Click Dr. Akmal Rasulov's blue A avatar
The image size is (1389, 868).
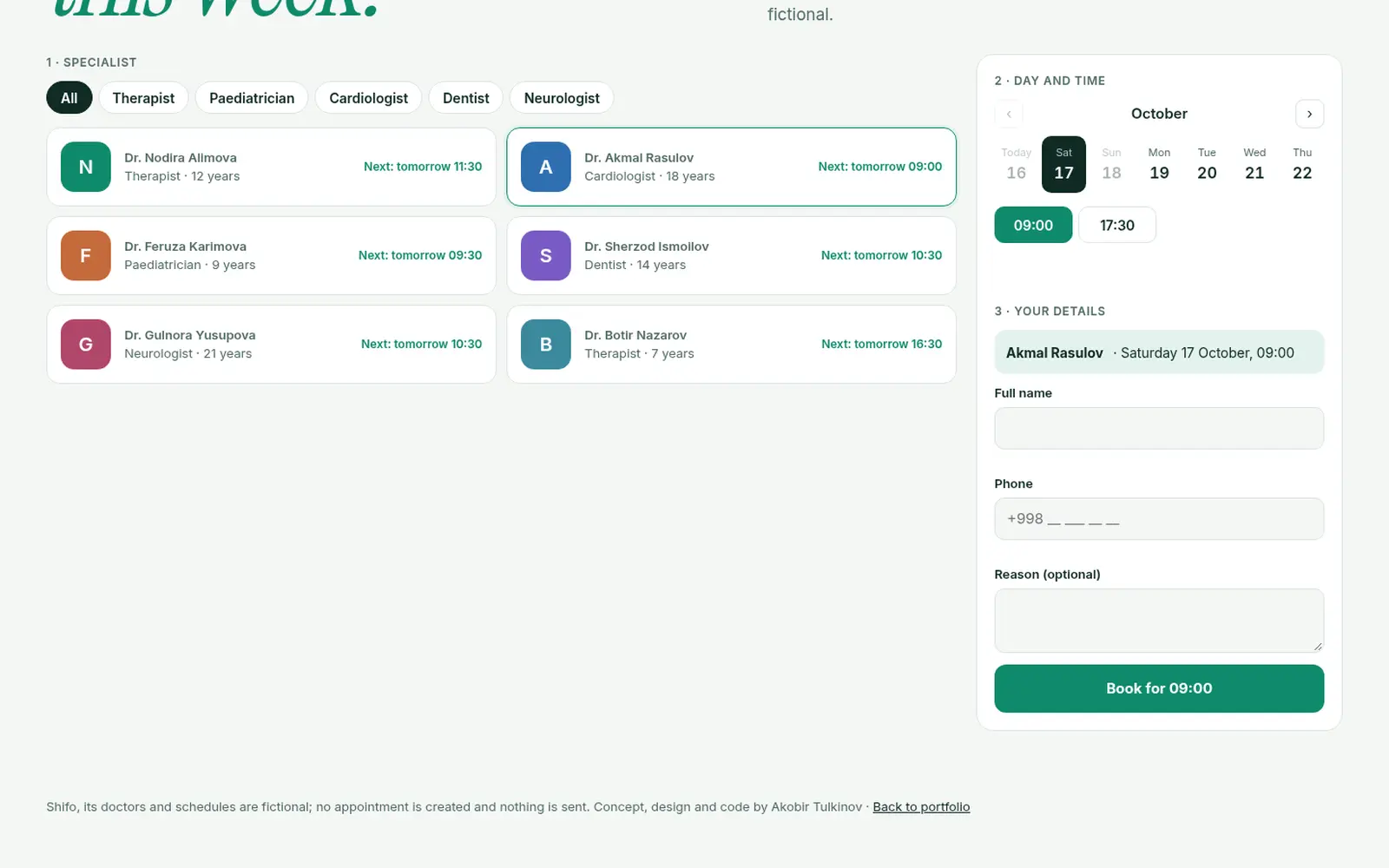[x=546, y=167]
